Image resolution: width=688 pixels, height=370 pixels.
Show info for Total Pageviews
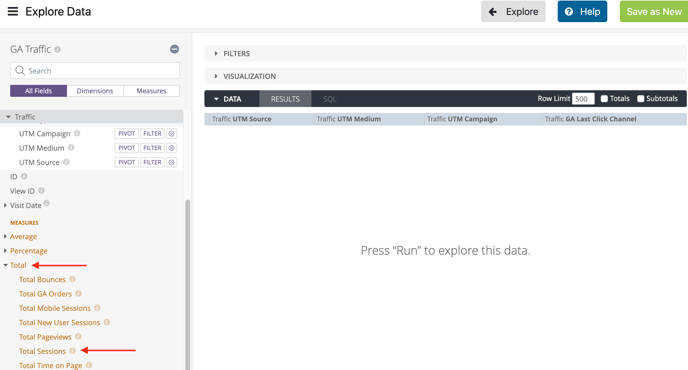78,336
